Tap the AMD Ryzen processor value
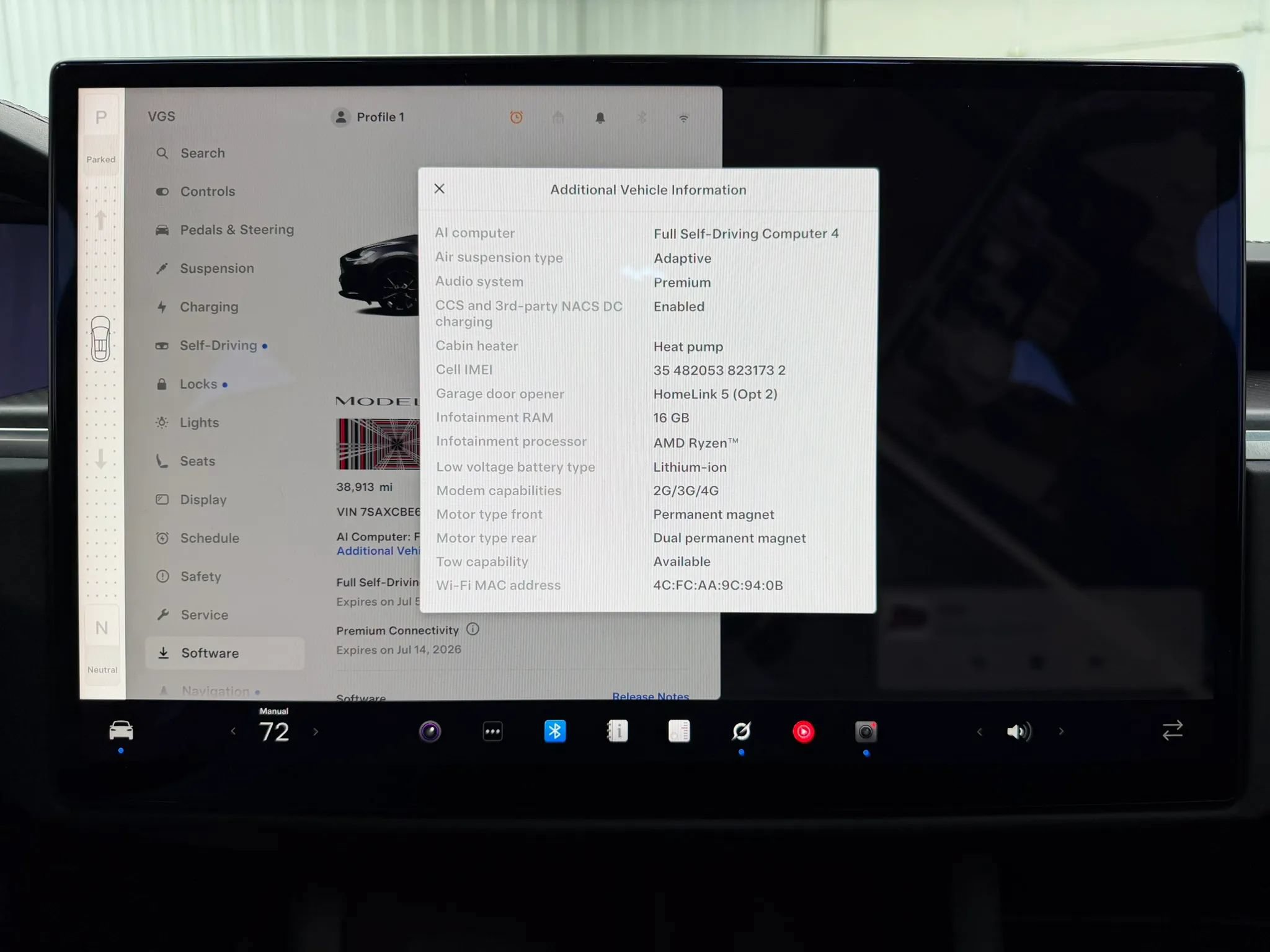 tap(696, 443)
